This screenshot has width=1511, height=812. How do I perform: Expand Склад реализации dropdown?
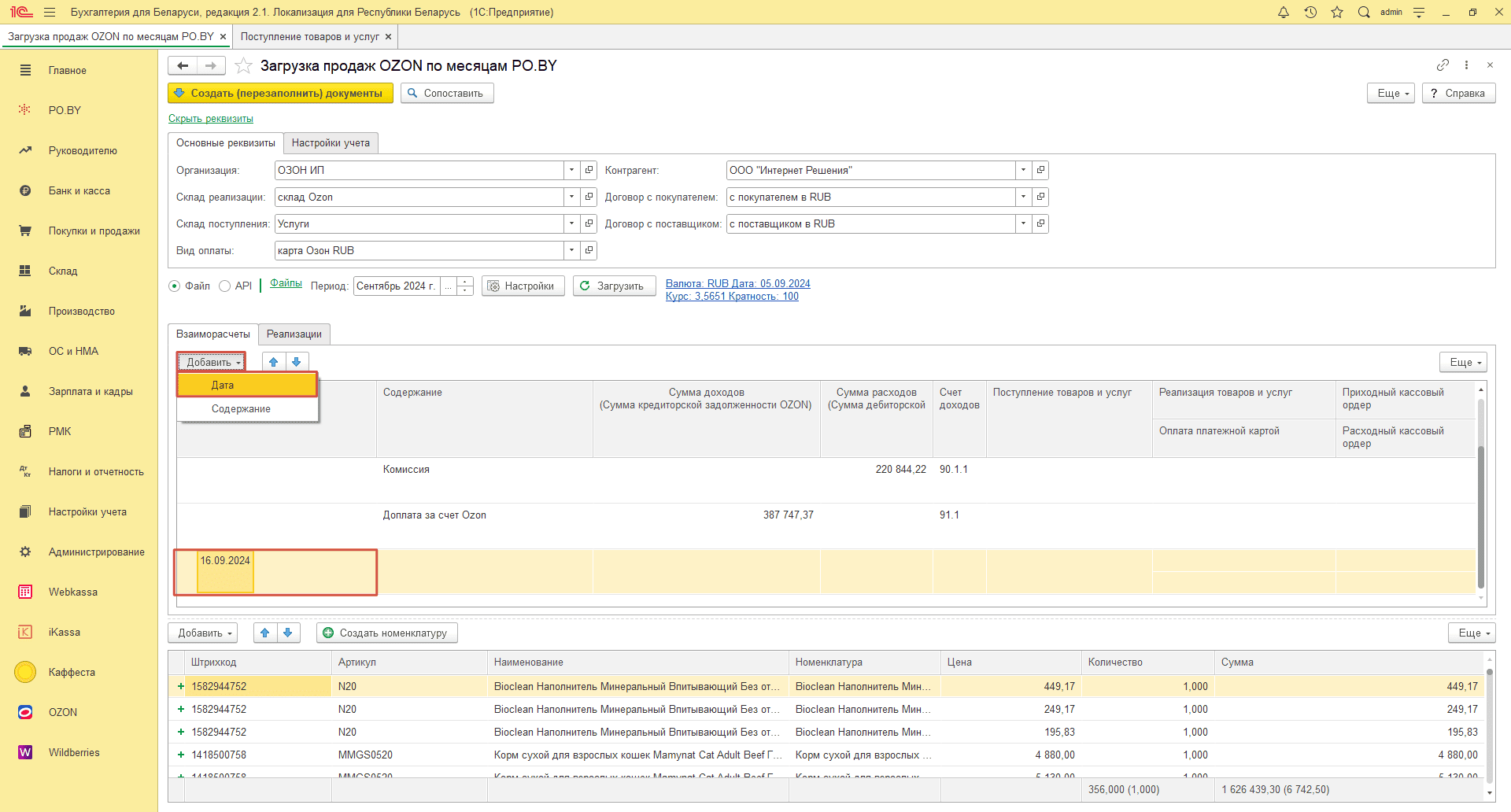572,197
